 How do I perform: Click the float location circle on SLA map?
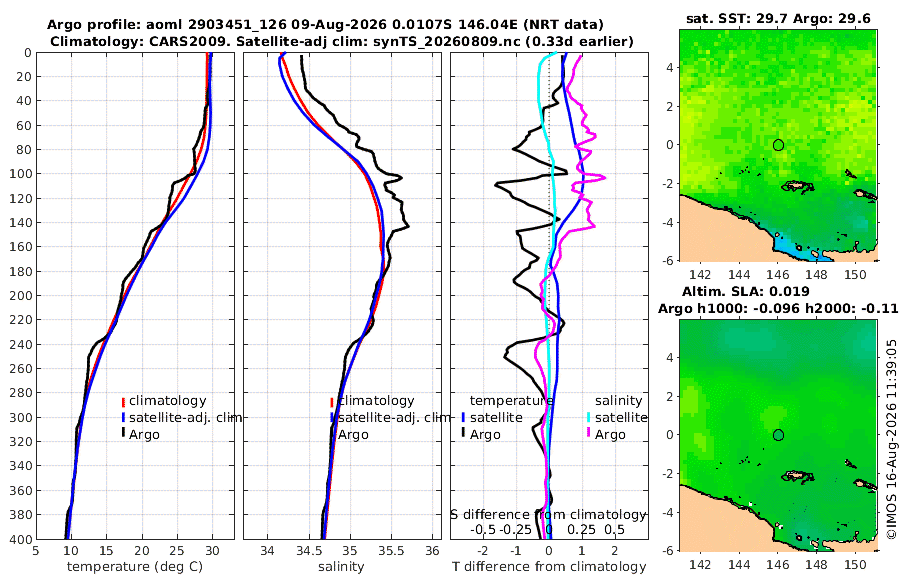pyautogui.click(x=778, y=435)
